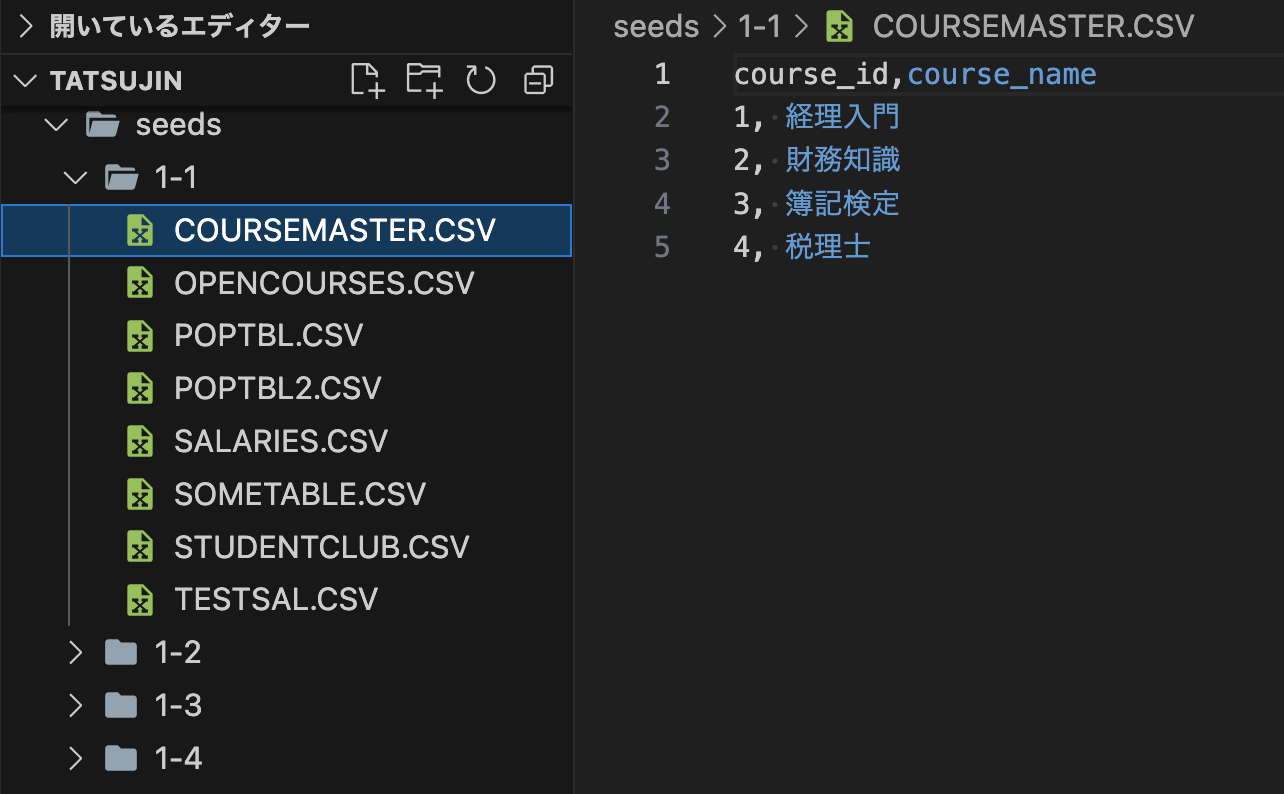The height and width of the screenshot is (794, 1284).
Task: Collapse the seeds folder
Action: 56,124
